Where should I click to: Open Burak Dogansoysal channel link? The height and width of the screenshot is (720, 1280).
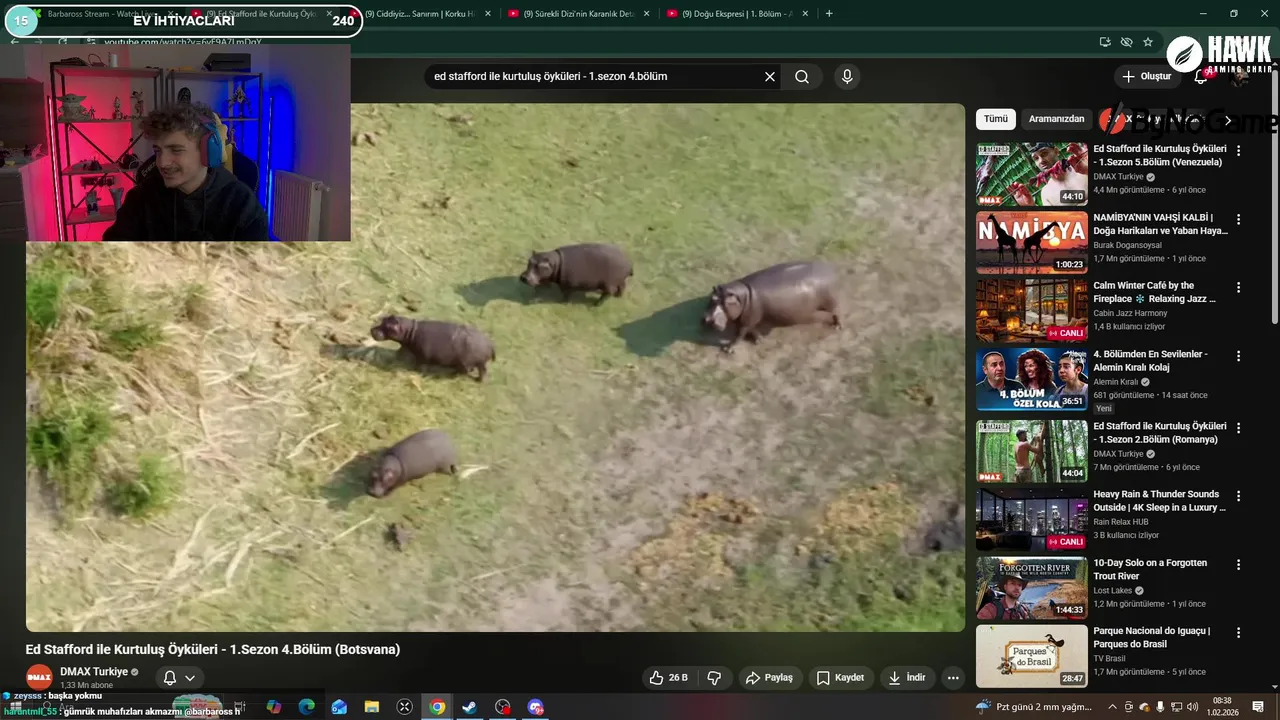point(1127,245)
